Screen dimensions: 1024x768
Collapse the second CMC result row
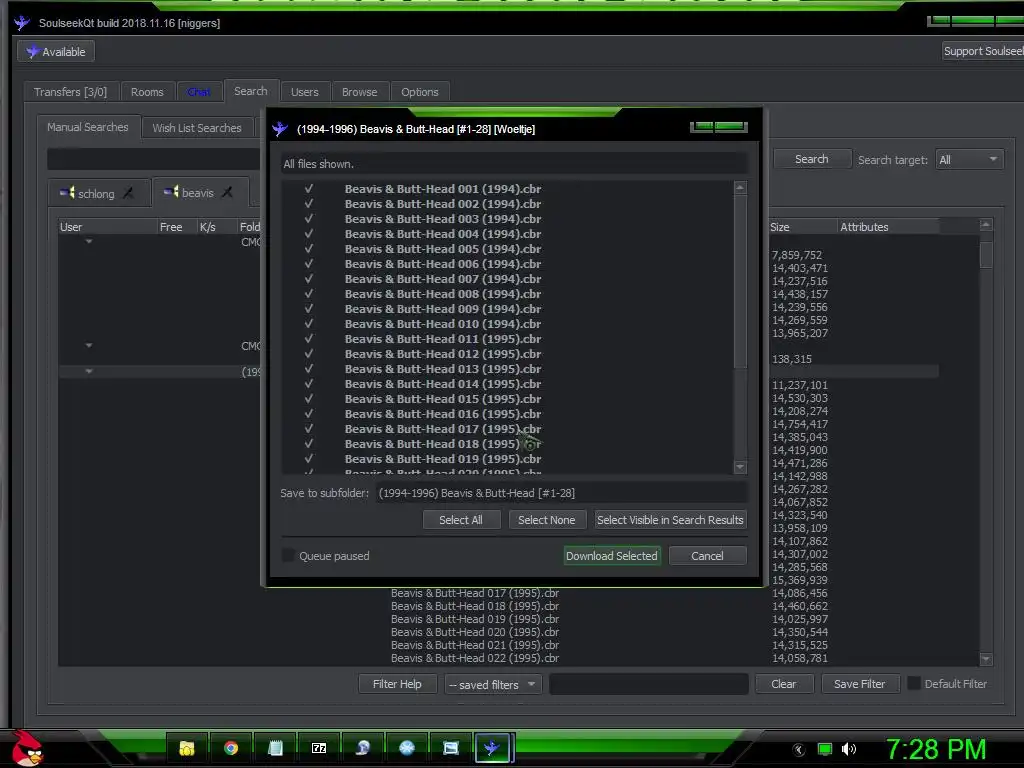coord(89,345)
